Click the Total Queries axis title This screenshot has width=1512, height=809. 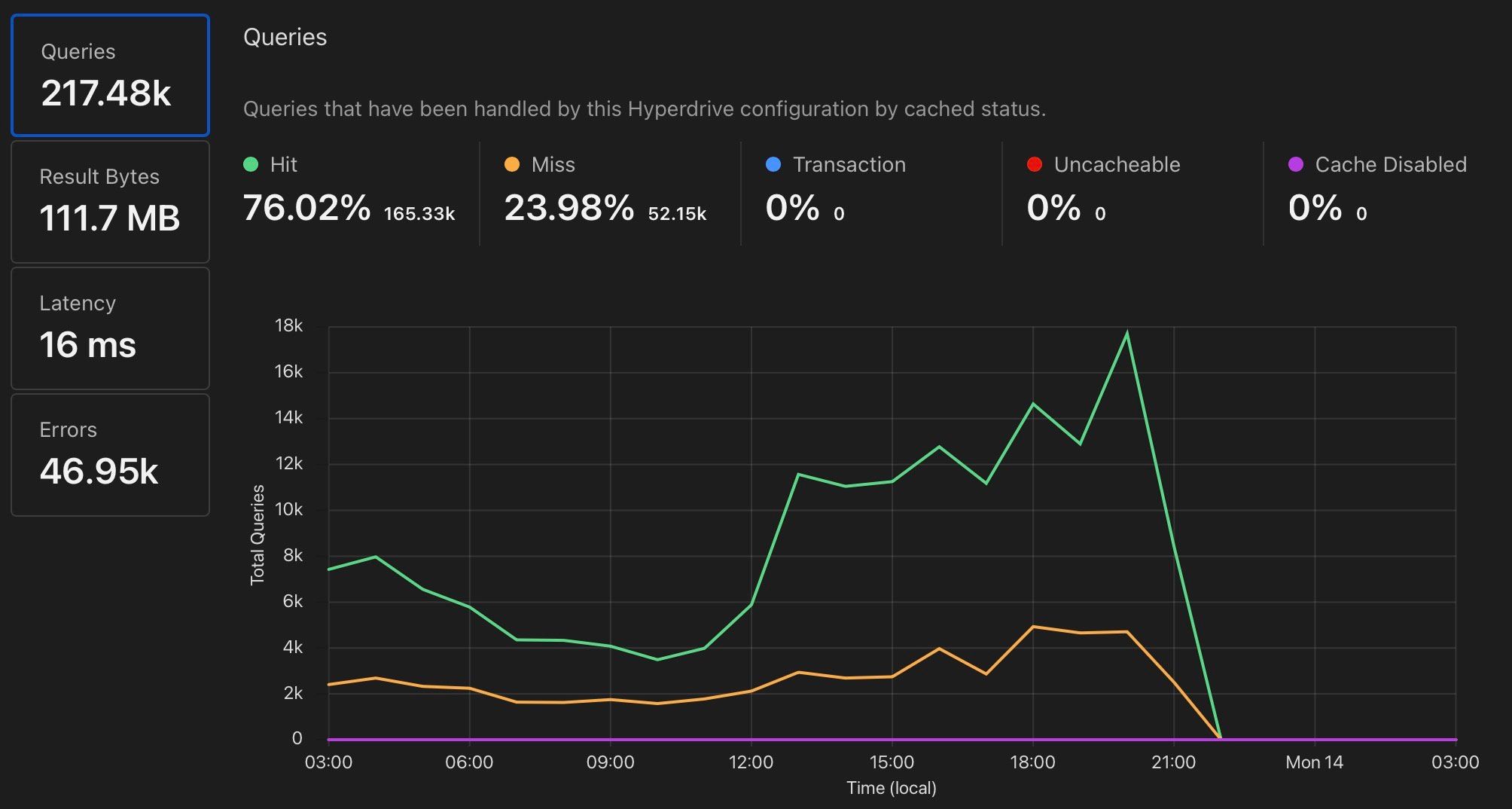click(258, 534)
